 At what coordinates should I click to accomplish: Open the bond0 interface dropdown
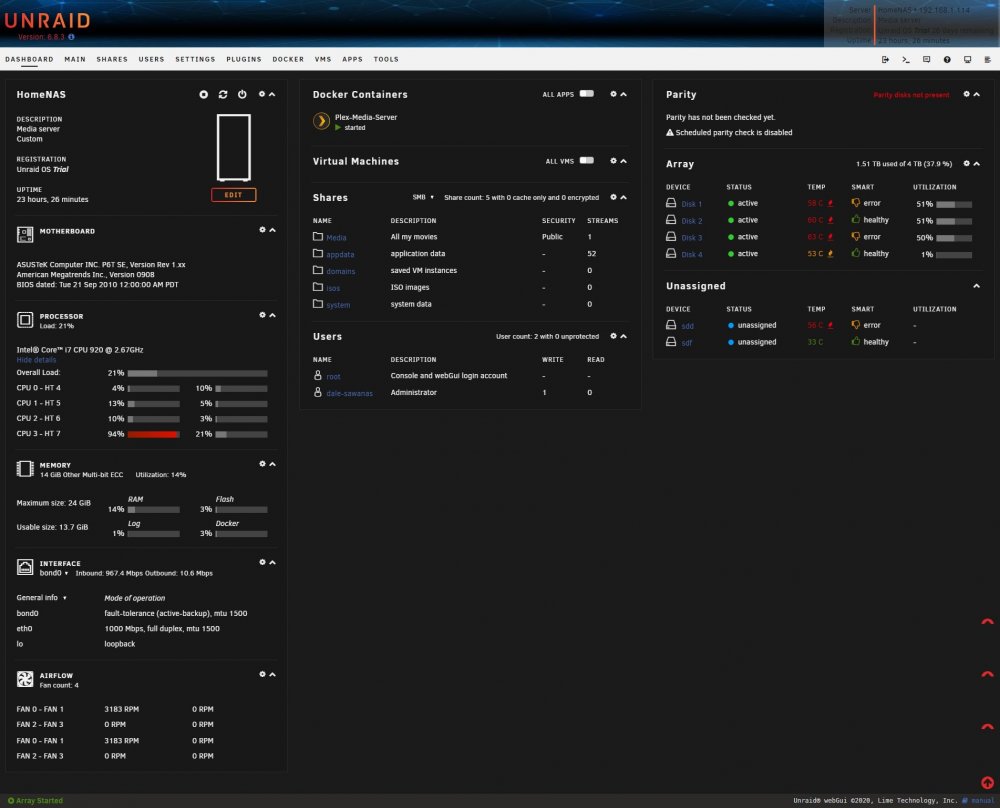pos(54,573)
